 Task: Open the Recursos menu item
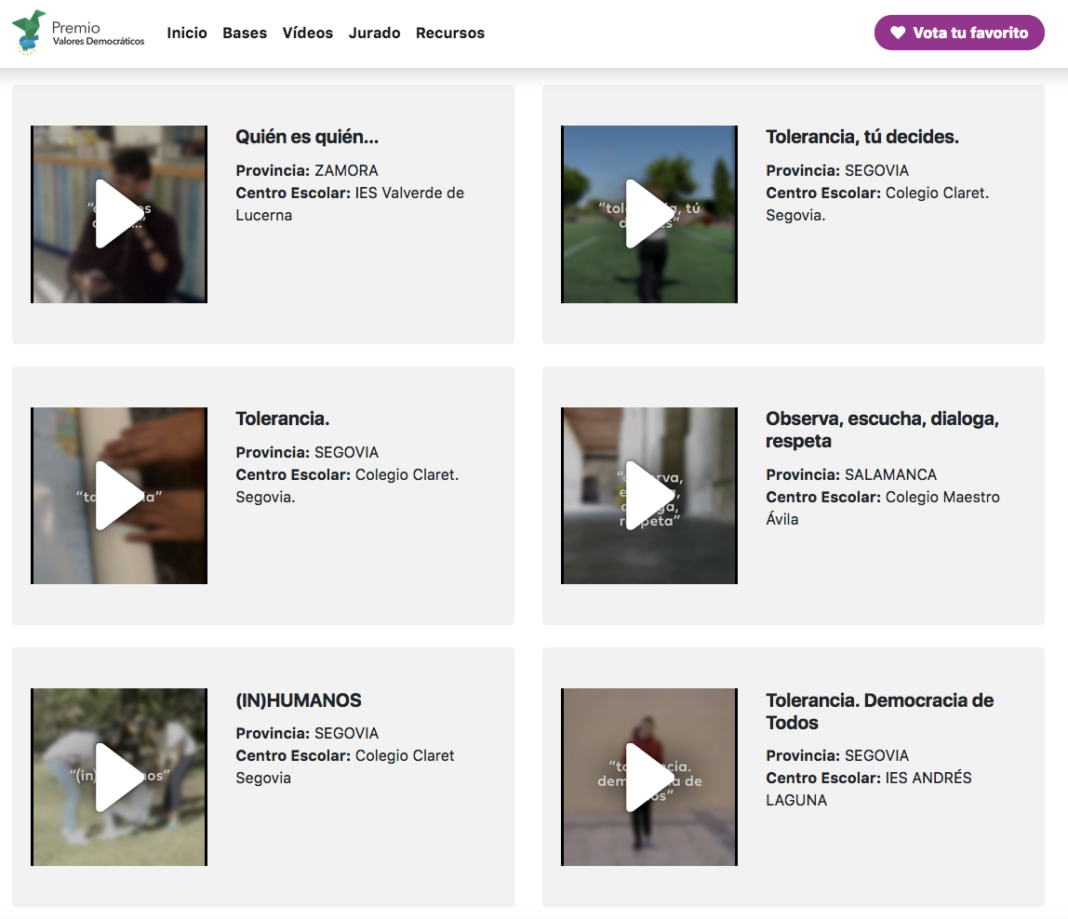[x=450, y=33]
